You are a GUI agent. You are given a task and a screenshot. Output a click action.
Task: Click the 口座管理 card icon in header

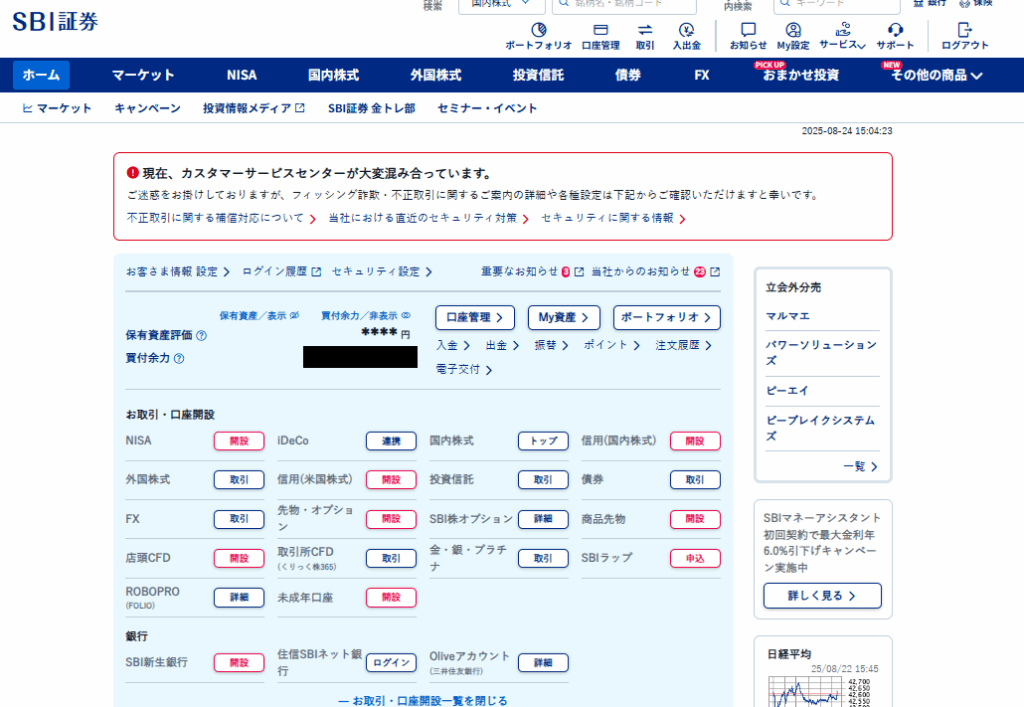click(x=600, y=36)
